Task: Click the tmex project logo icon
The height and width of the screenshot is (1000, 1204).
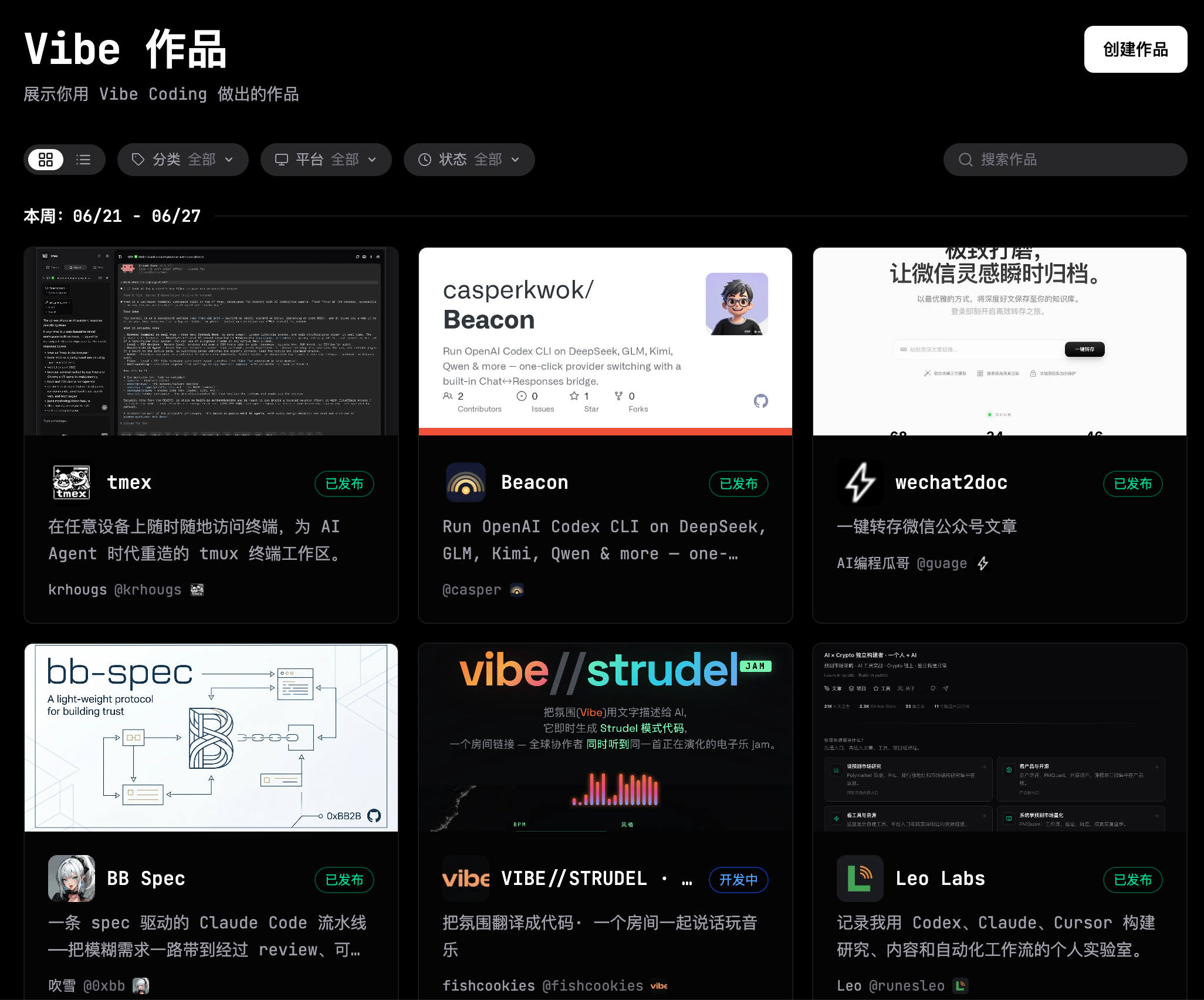Action: click(x=72, y=482)
